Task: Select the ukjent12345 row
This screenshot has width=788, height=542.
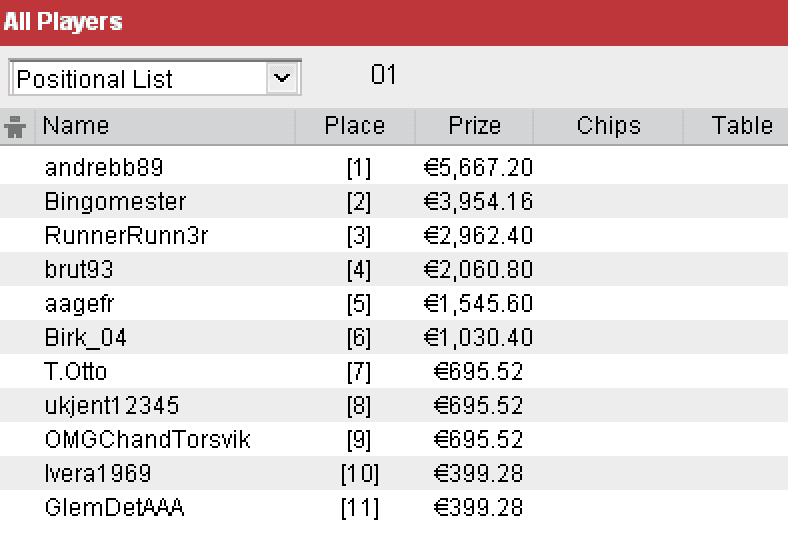Action: click(394, 405)
